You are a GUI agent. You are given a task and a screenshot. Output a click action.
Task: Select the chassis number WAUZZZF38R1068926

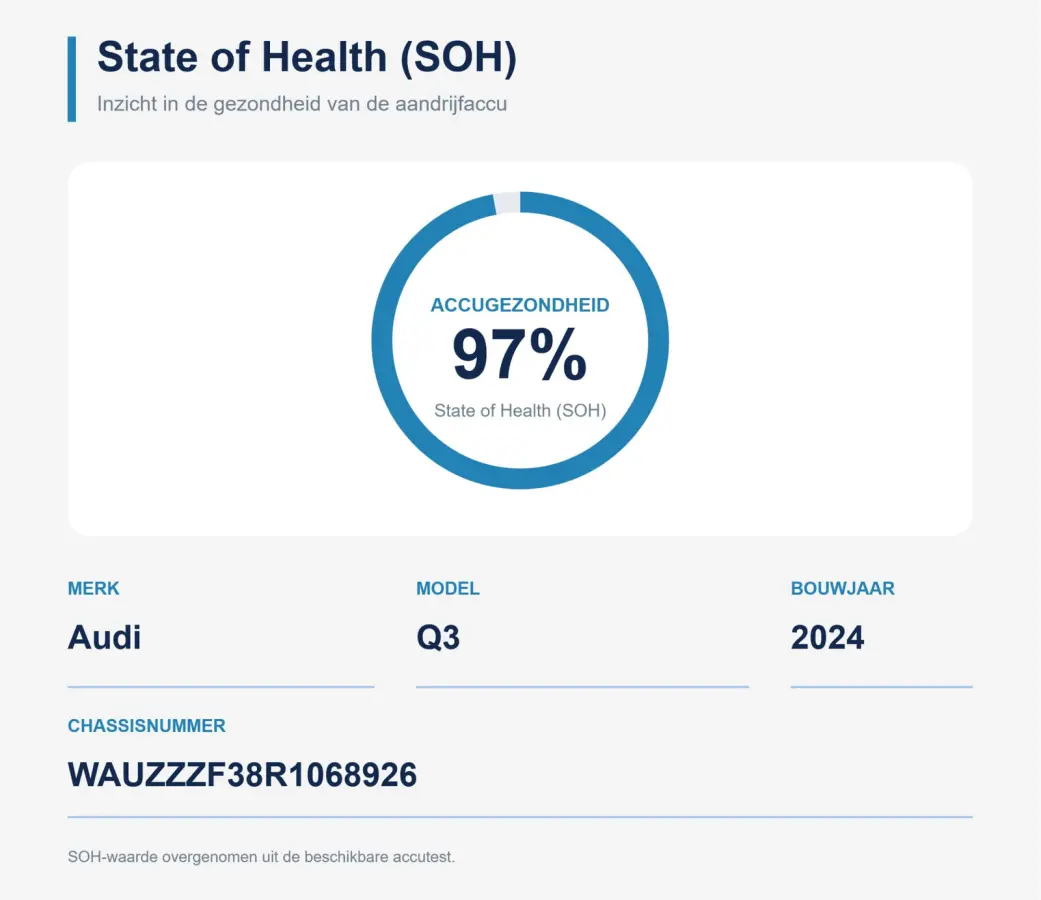(242, 775)
